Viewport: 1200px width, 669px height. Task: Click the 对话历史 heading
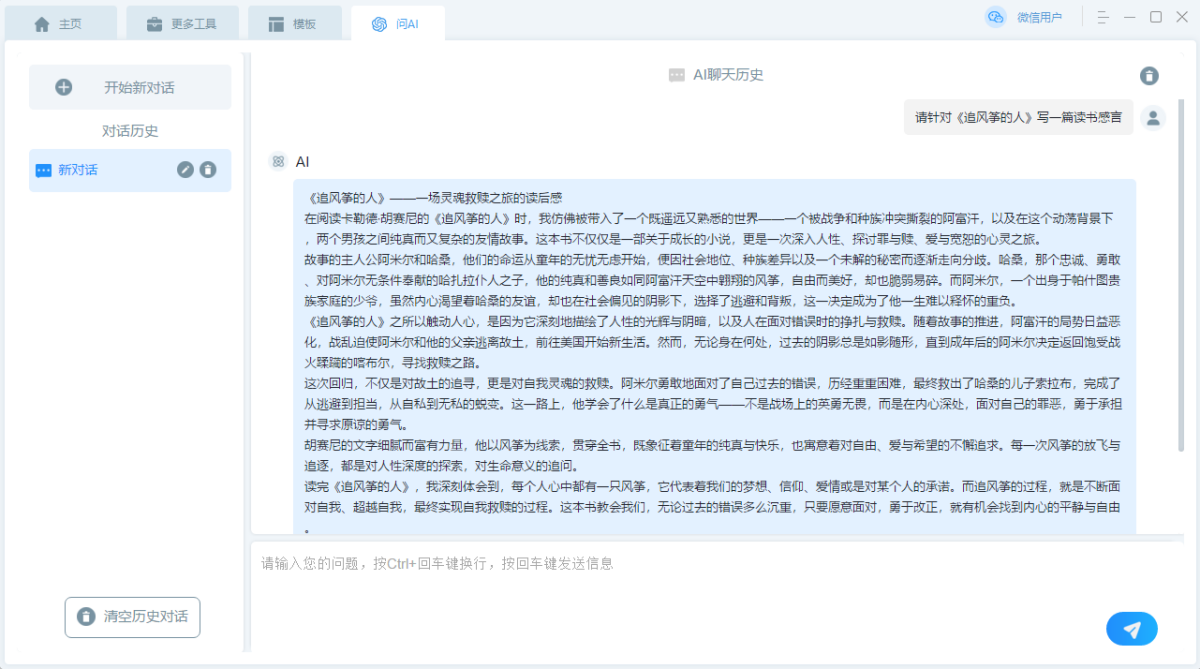click(x=130, y=131)
